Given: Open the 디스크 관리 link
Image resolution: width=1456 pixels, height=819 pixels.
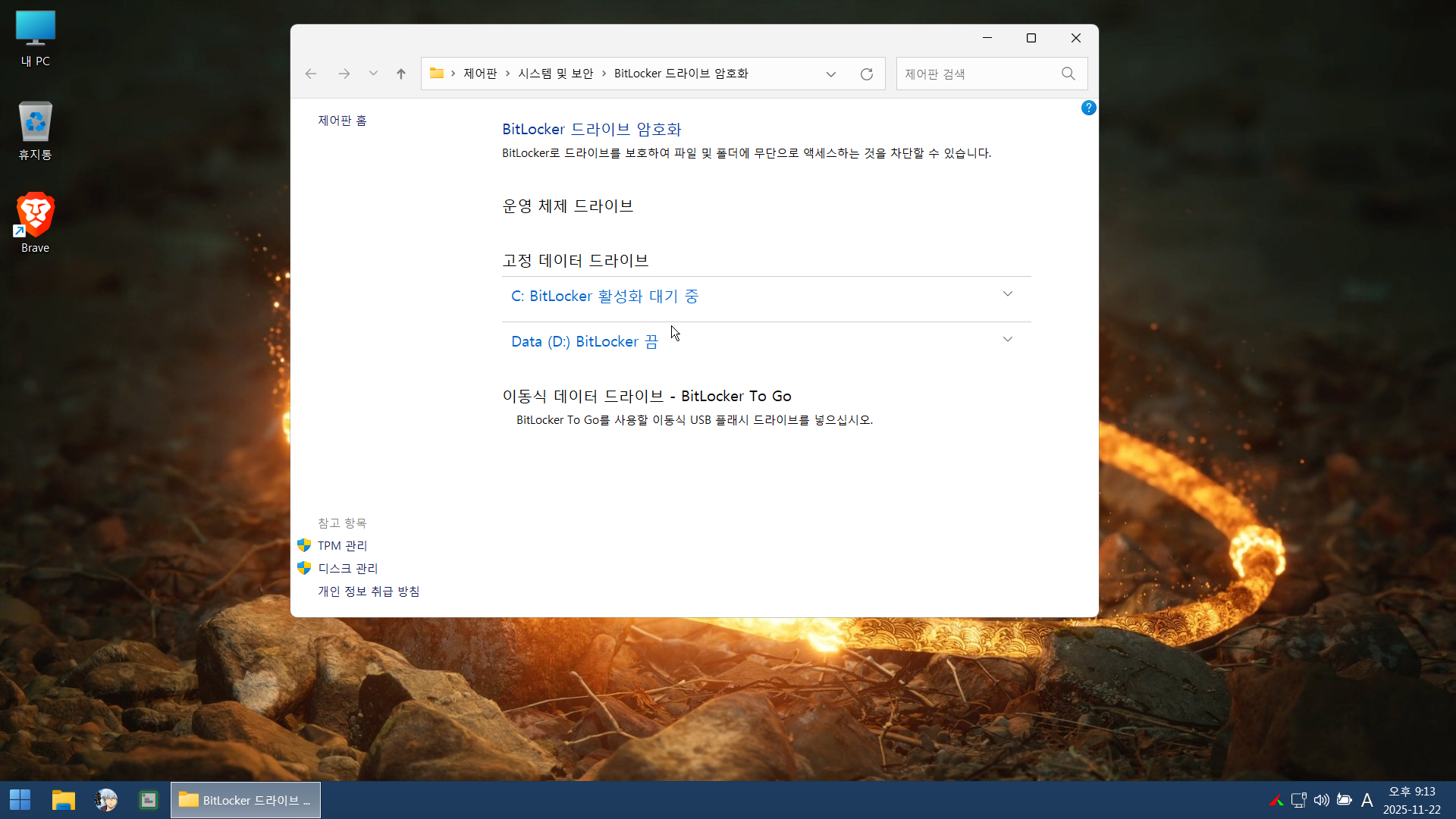Looking at the screenshot, I should [x=347, y=568].
